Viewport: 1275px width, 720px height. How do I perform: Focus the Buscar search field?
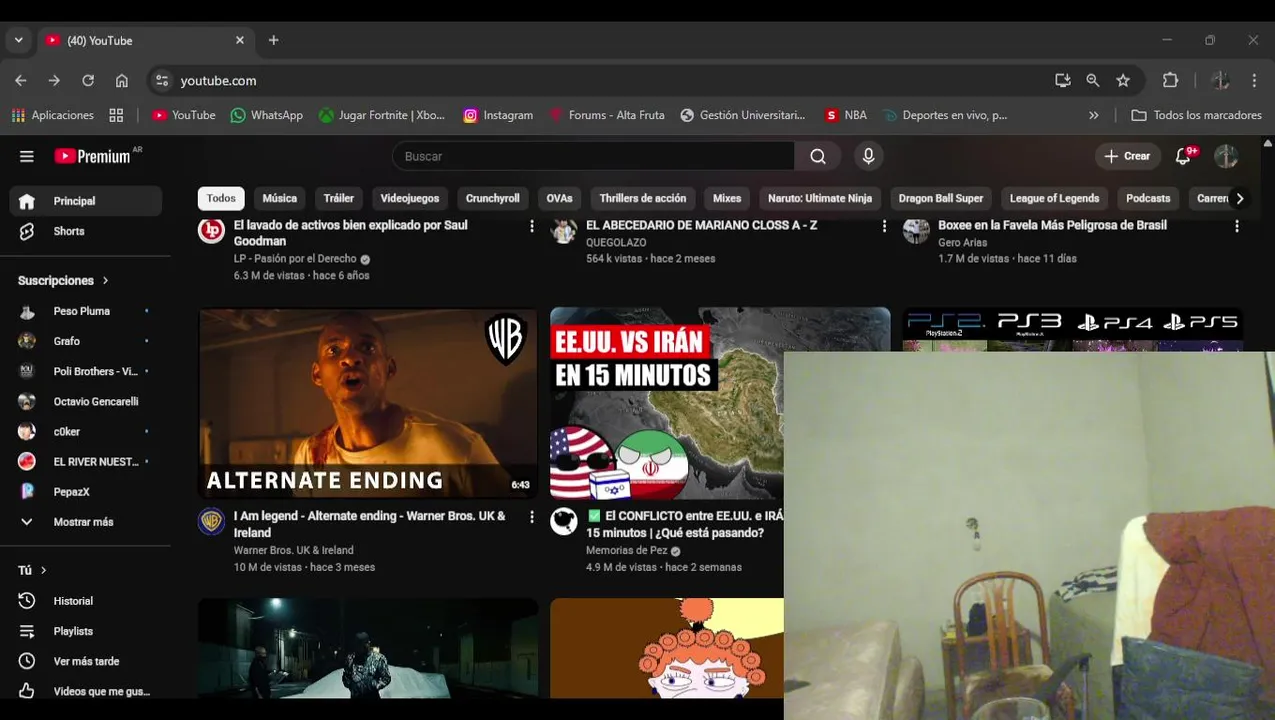pyautogui.click(x=593, y=156)
